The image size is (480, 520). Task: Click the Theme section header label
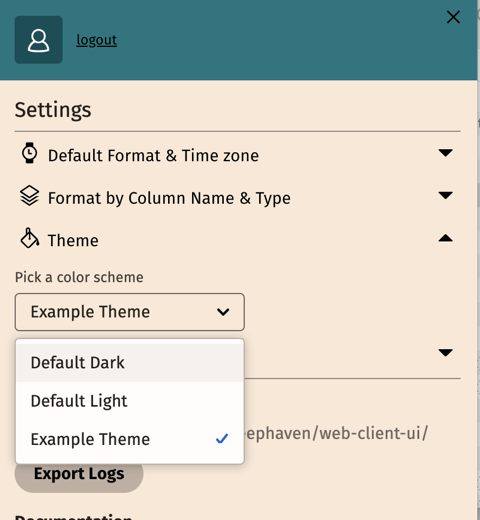[x=73, y=240]
